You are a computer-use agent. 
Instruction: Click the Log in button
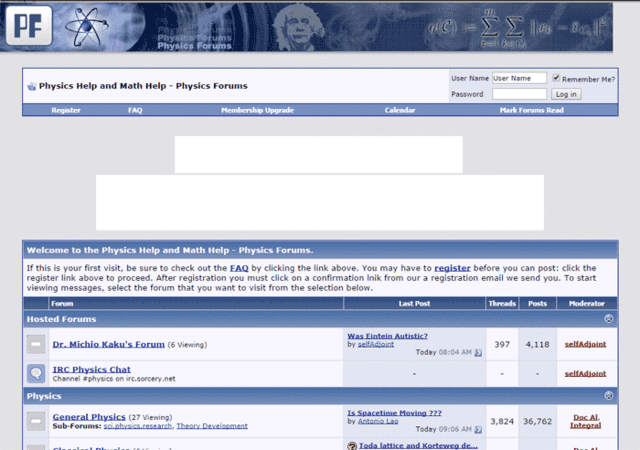tap(566, 94)
